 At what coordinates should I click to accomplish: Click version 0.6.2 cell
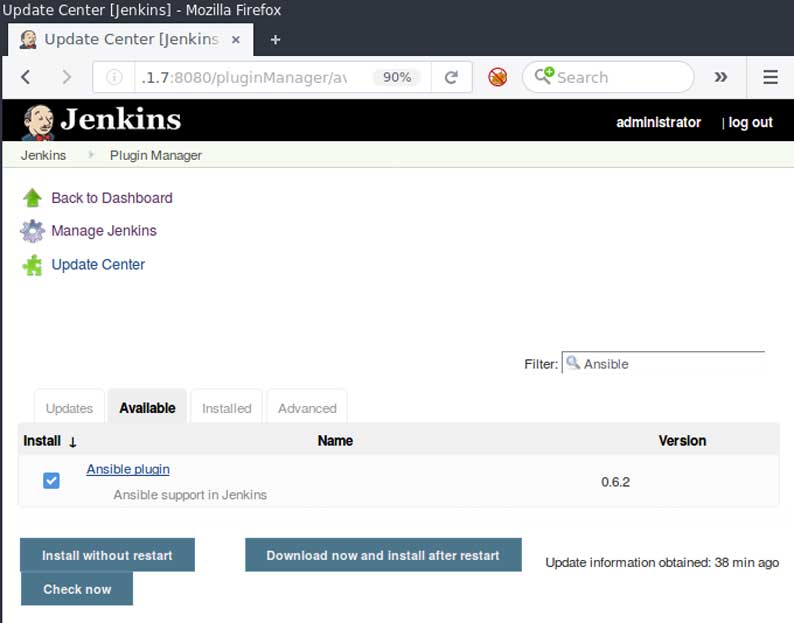(x=615, y=482)
